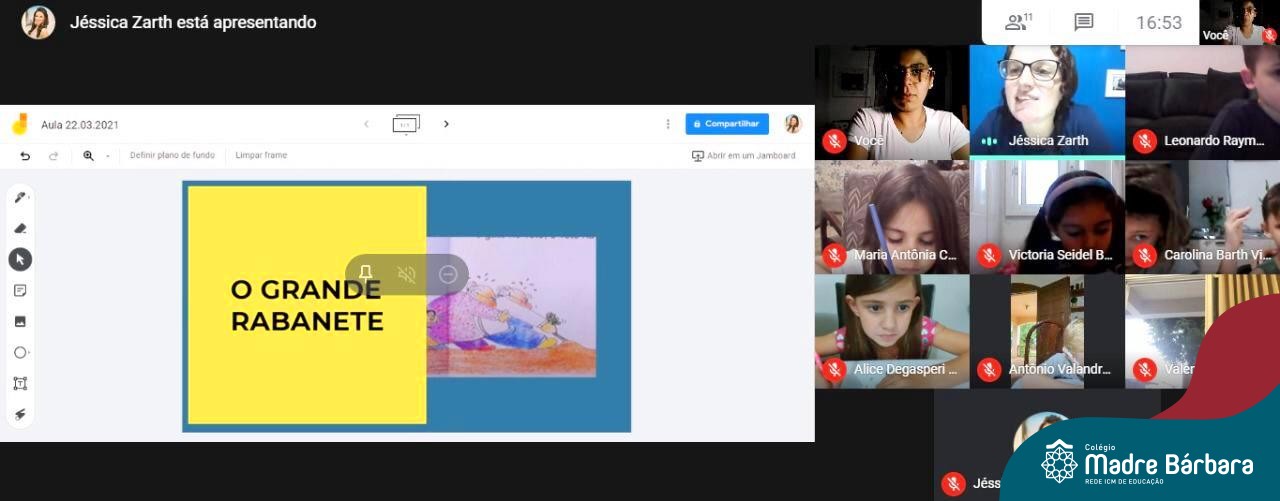Select the Eraser tool
Image resolution: width=1280 pixels, height=501 pixels.
(x=20, y=229)
